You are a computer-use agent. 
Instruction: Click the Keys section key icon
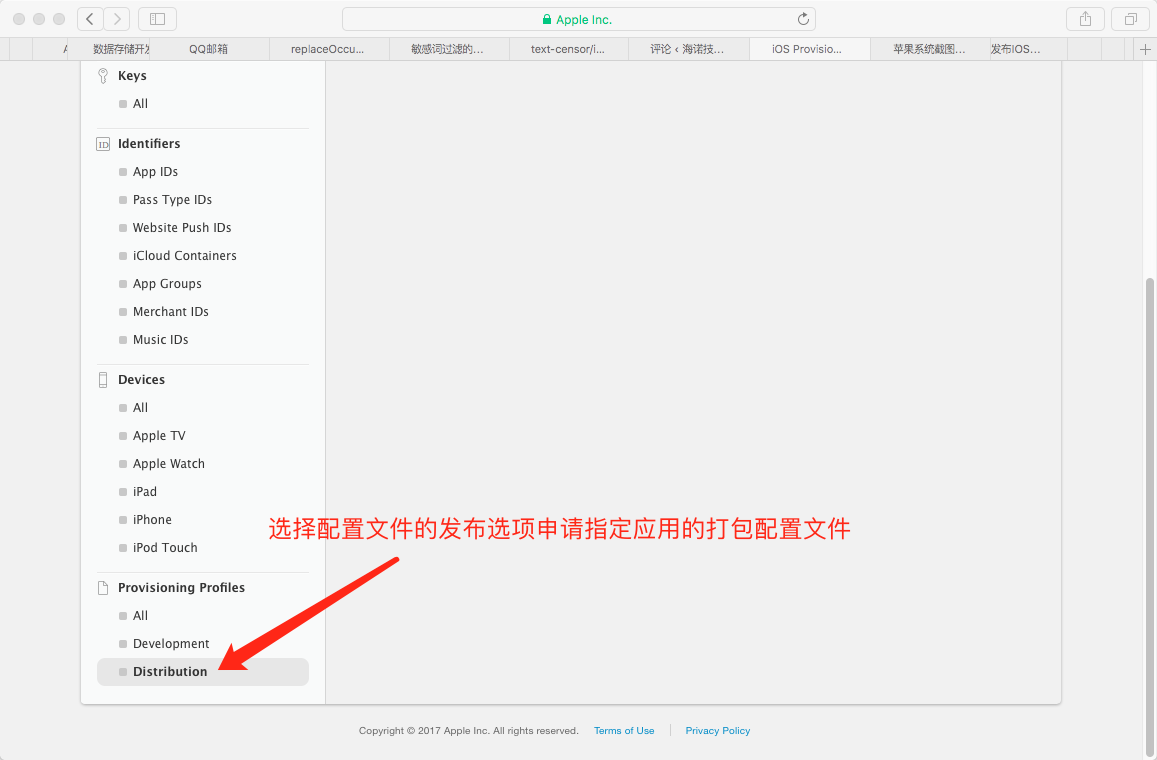click(x=103, y=75)
